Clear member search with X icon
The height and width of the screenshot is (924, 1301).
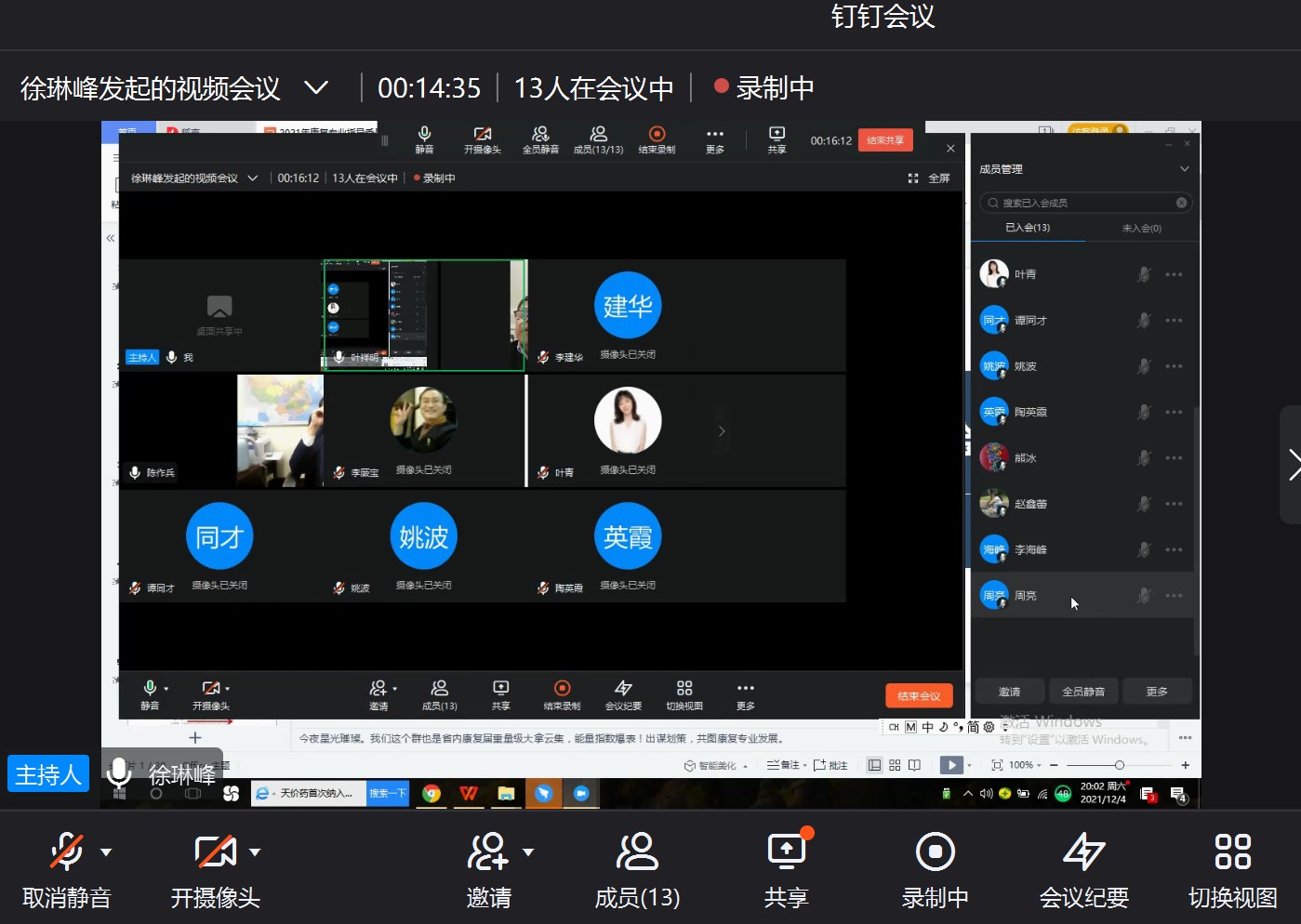pos(1181,203)
